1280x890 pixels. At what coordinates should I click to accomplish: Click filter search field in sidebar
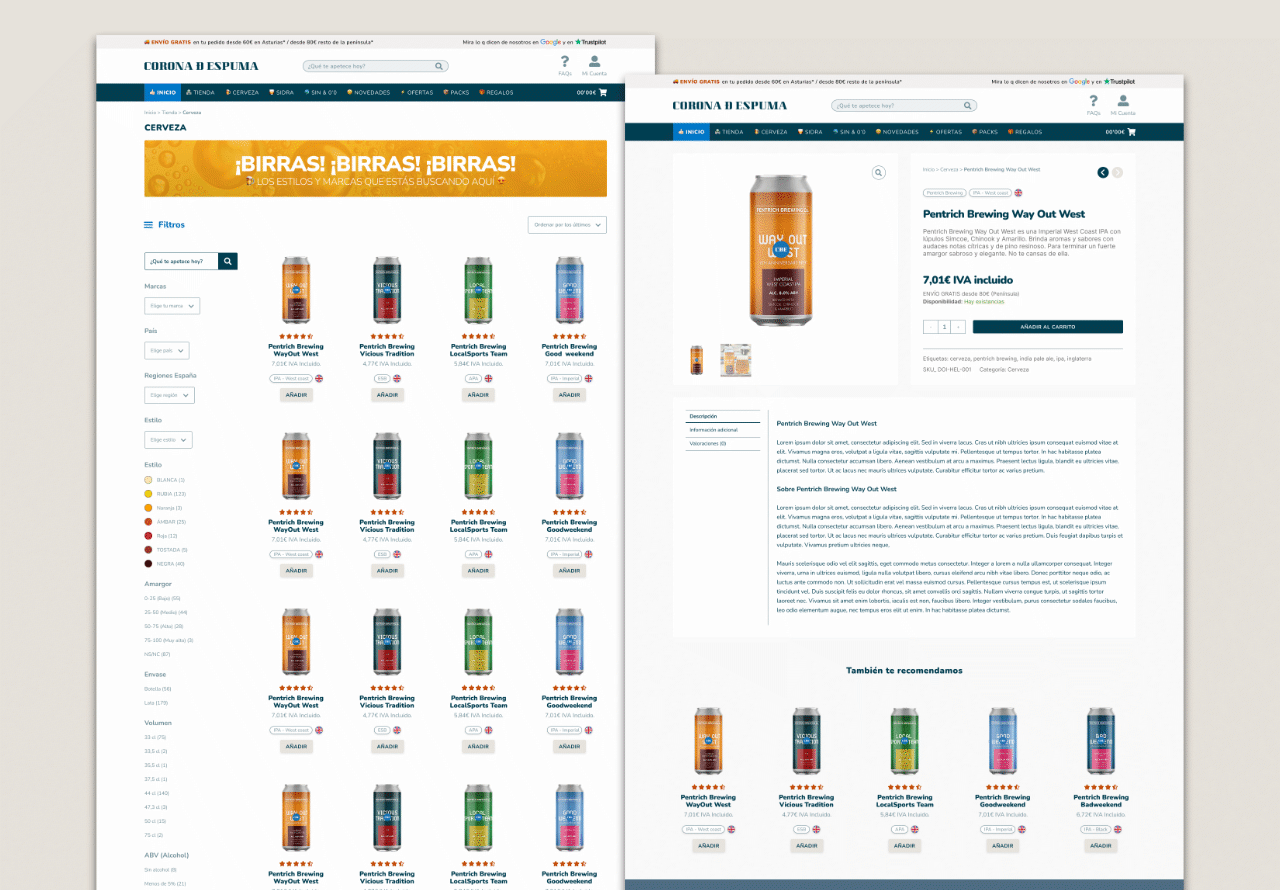[x=182, y=261]
